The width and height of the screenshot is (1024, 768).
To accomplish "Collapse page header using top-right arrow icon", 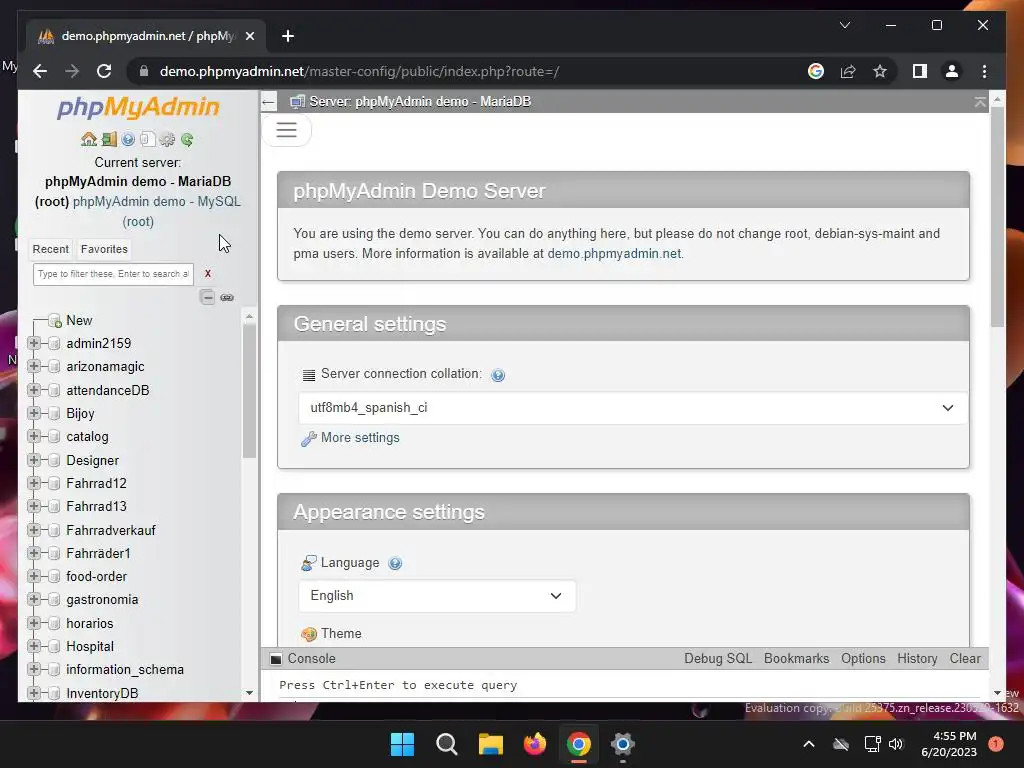I will point(980,102).
